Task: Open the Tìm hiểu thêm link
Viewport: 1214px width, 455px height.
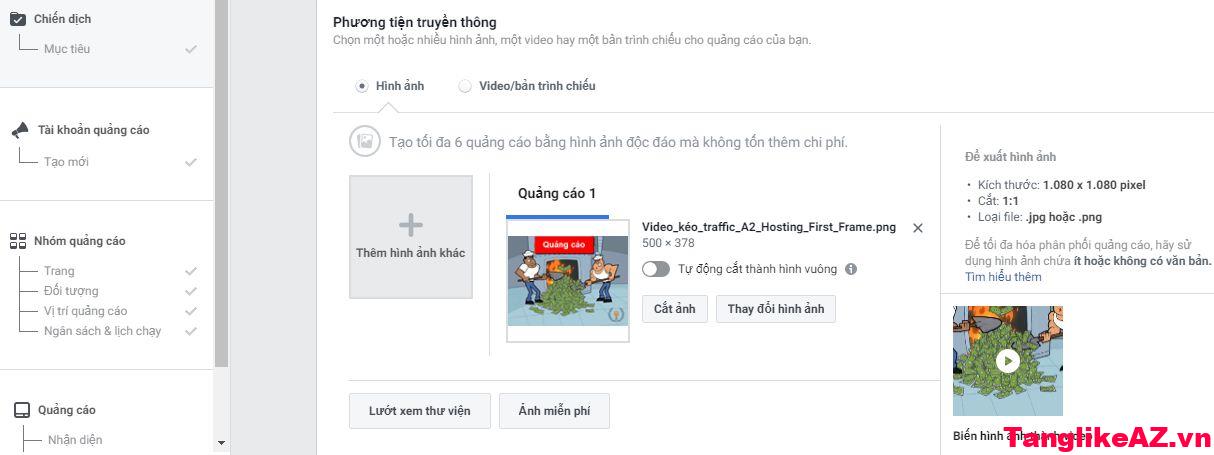Action: click(x=1003, y=277)
